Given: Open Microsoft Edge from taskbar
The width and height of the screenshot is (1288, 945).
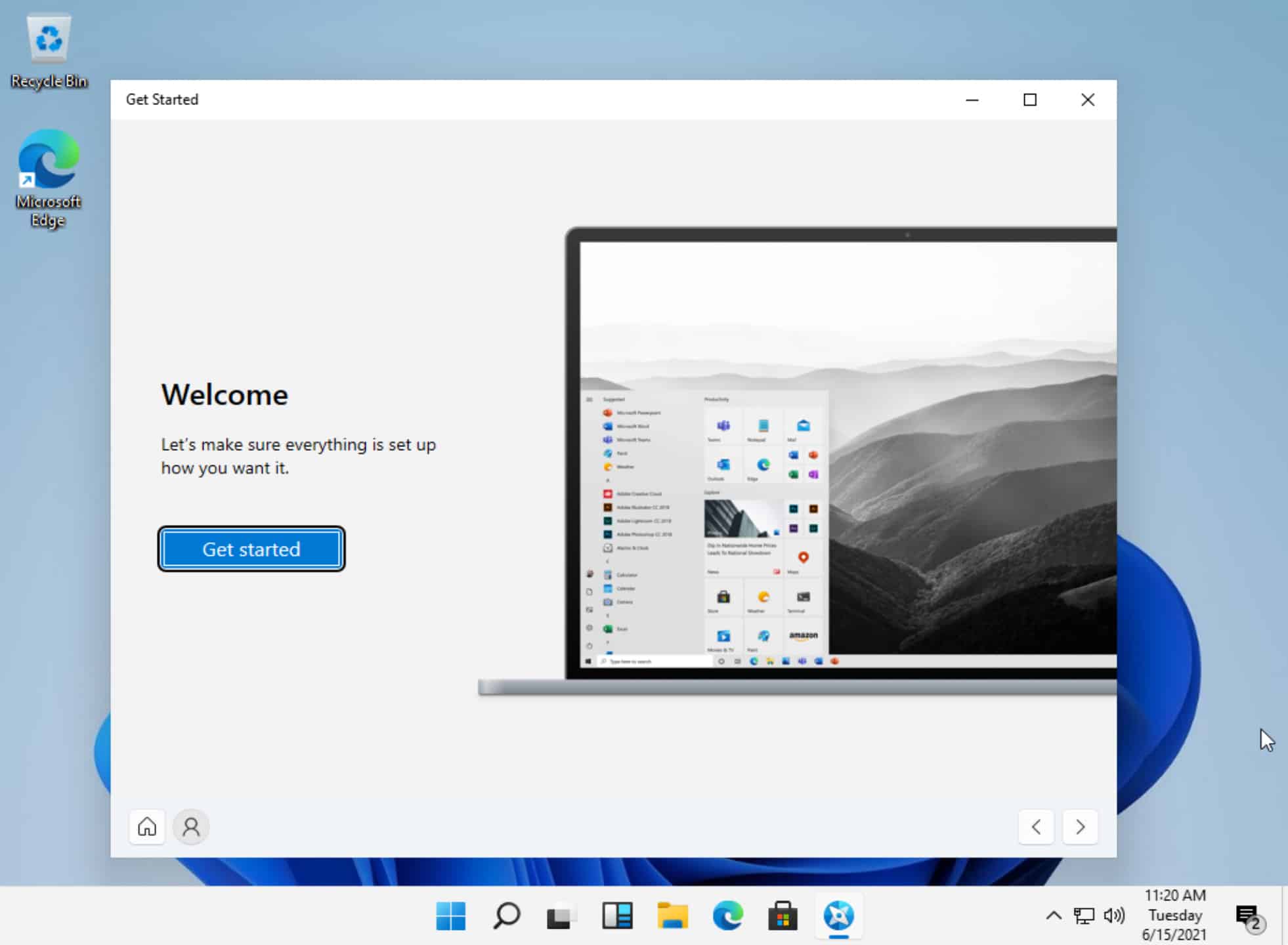Looking at the screenshot, I should click(x=727, y=916).
